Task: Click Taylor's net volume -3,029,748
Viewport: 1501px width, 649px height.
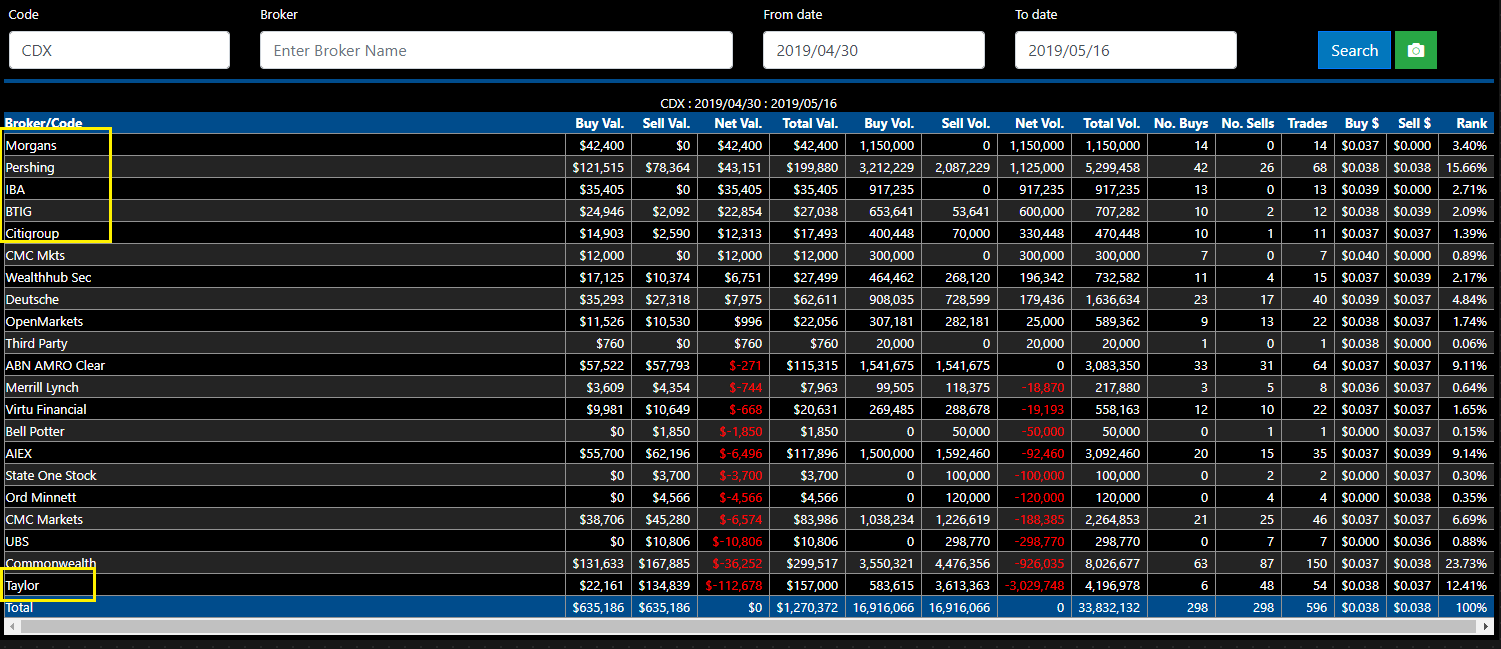Action: pyautogui.click(x=1034, y=585)
